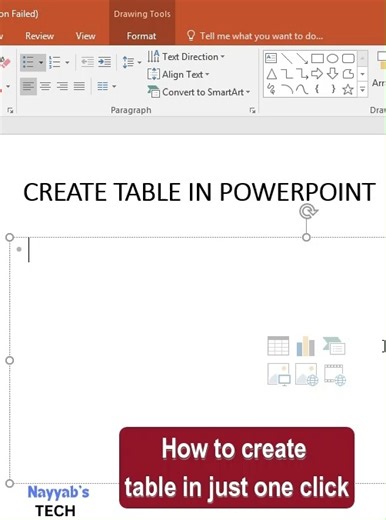Toggle Align Right paragraph alignment
386x520 pixels.
pyautogui.click(x=62, y=87)
